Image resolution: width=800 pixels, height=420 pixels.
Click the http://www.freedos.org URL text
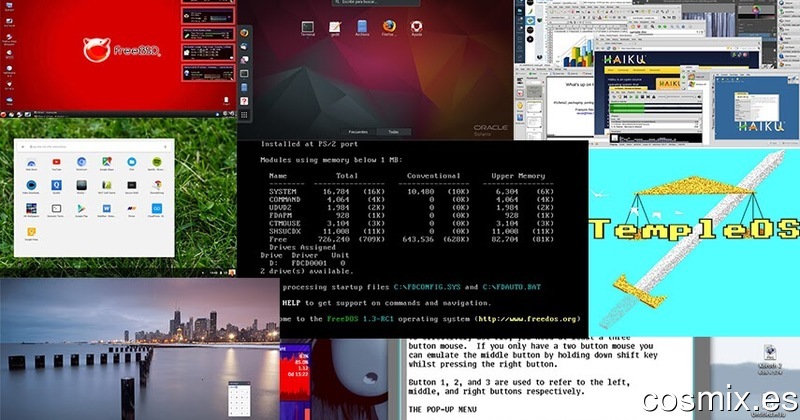pyautogui.click(x=528, y=319)
